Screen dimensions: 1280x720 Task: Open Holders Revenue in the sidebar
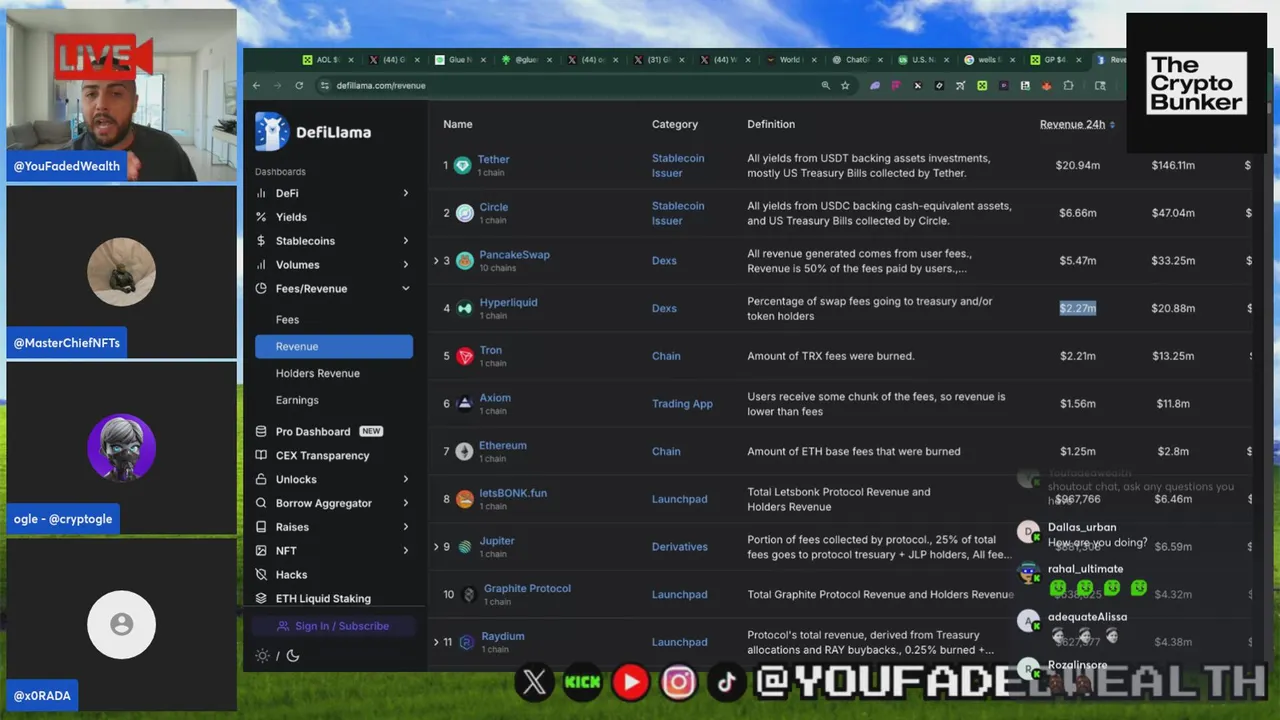point(317,373)
